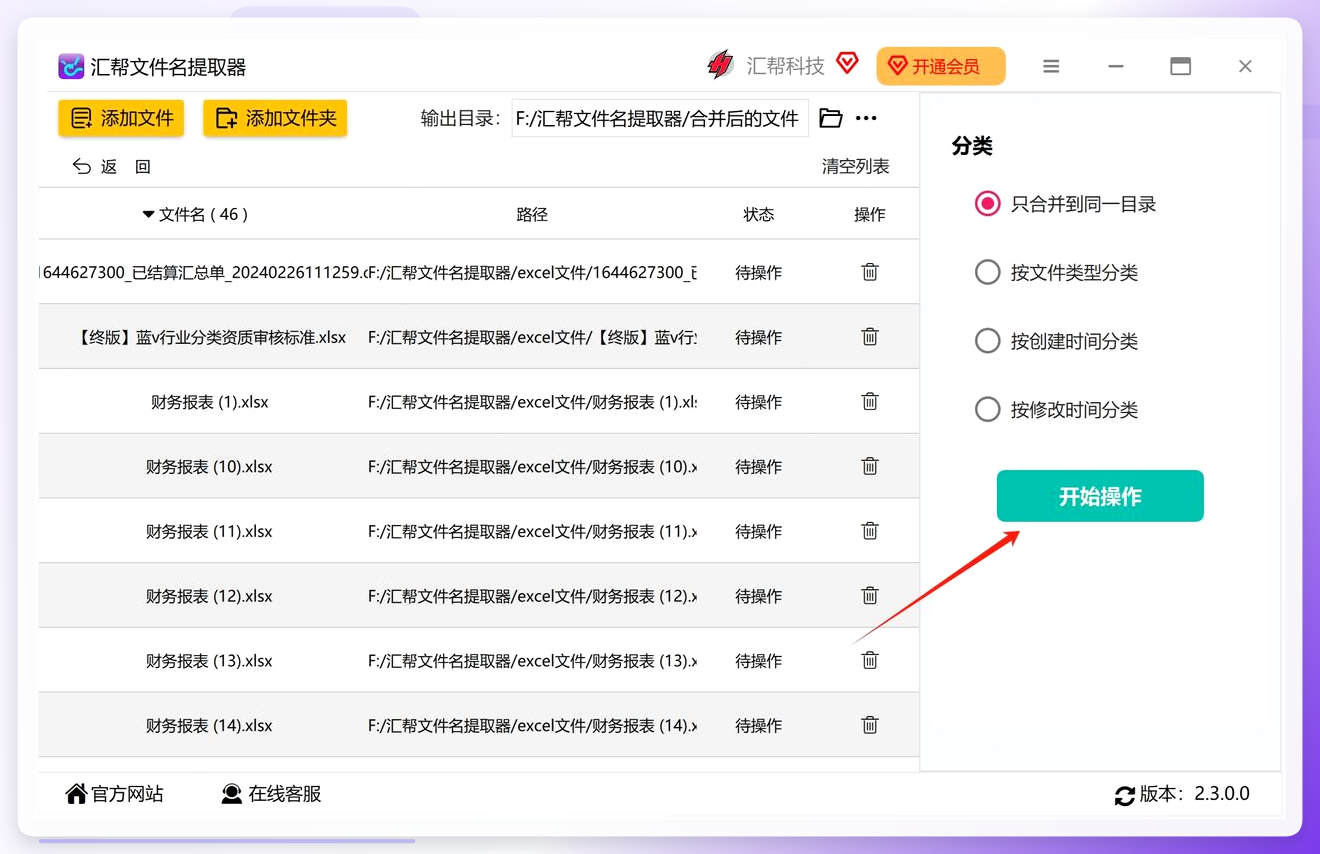The image size is (1320, 854).
Task: Select file name 财务报表 (12).xlsx
Action: click(210, 596)
